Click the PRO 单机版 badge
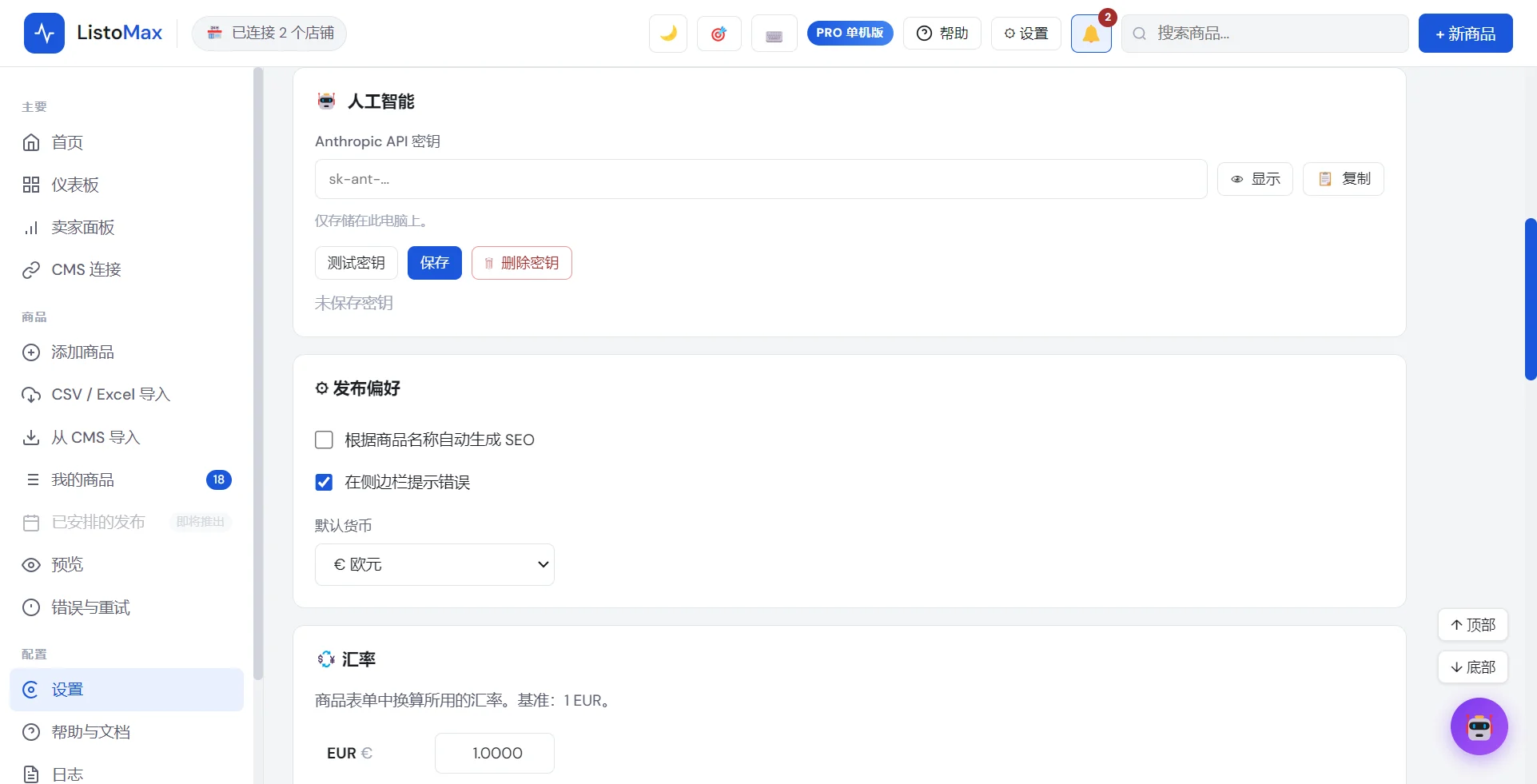1537x784 pixels. pos(850,33)
